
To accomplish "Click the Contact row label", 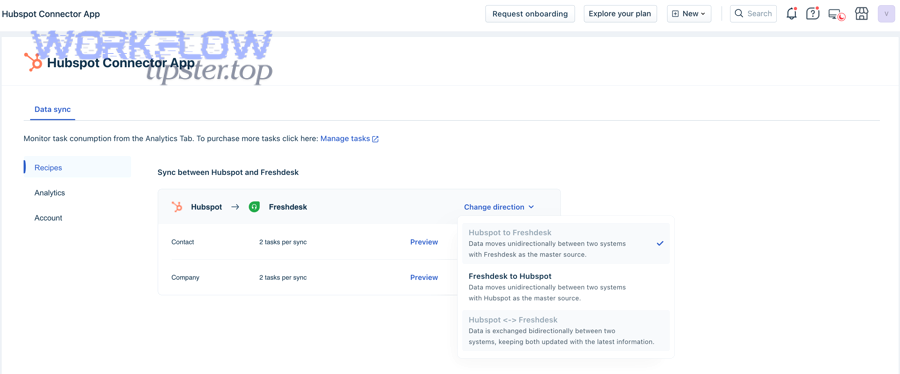I will [183, 242].
